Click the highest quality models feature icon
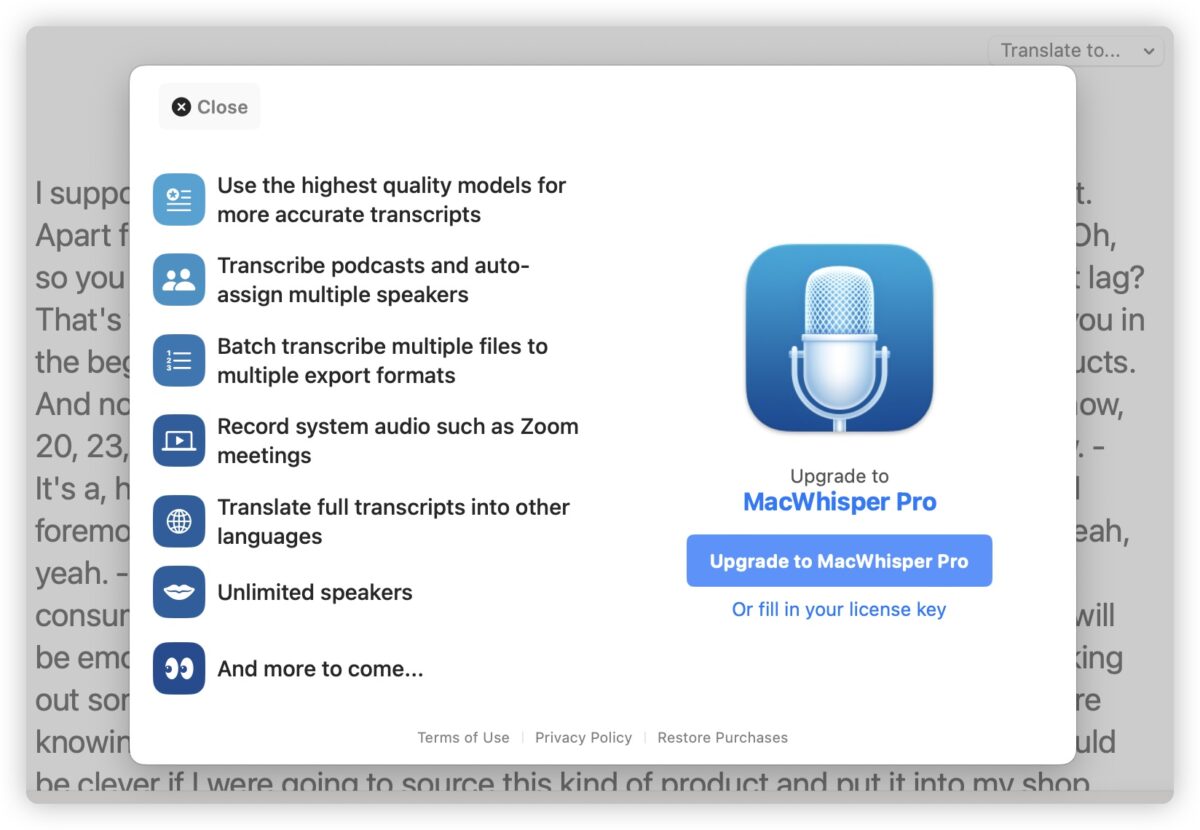The height and width of the screenshot is (830, 1200). tap(179, 199)
